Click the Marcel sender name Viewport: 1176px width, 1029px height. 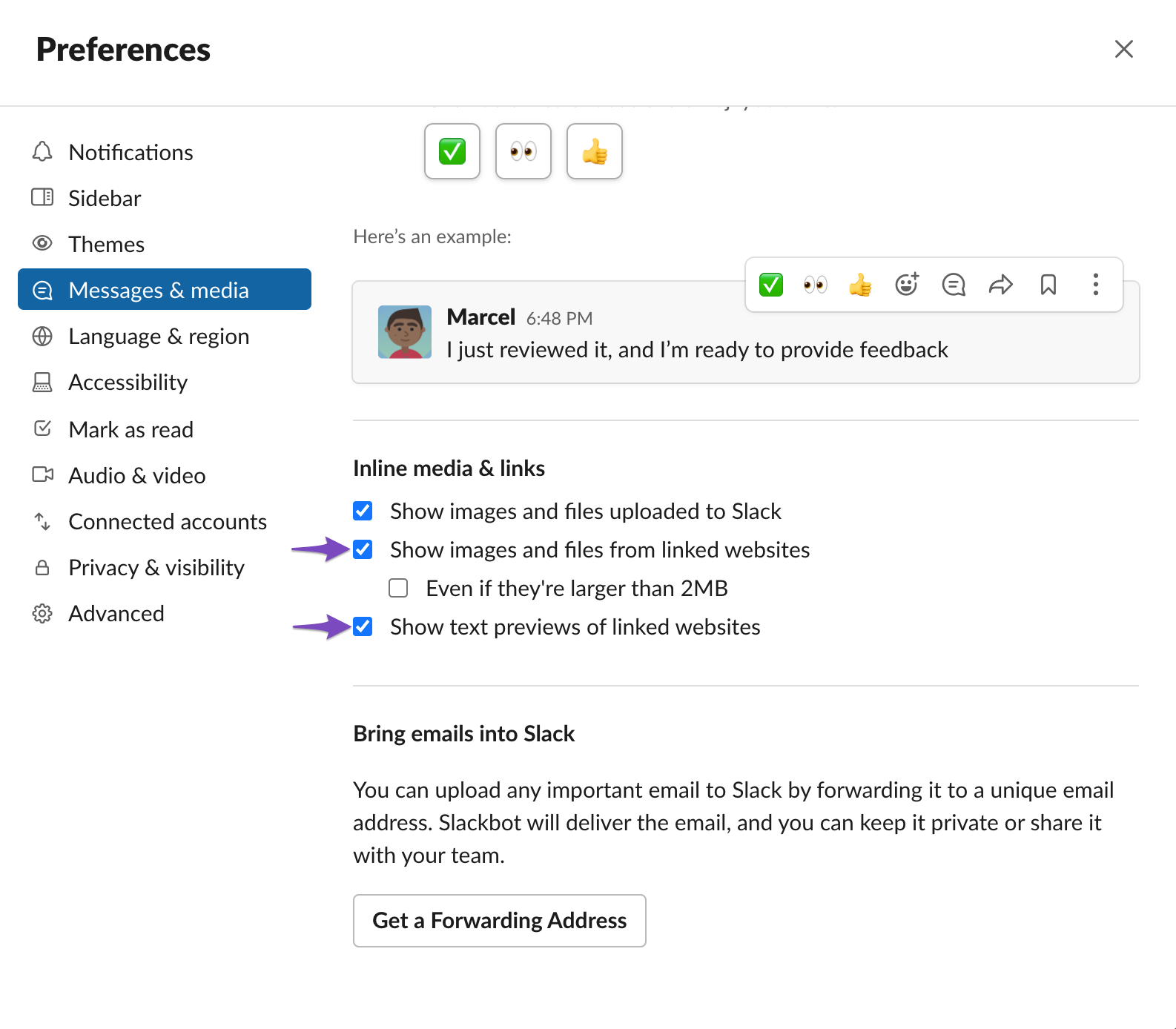(x=480, y=317)
